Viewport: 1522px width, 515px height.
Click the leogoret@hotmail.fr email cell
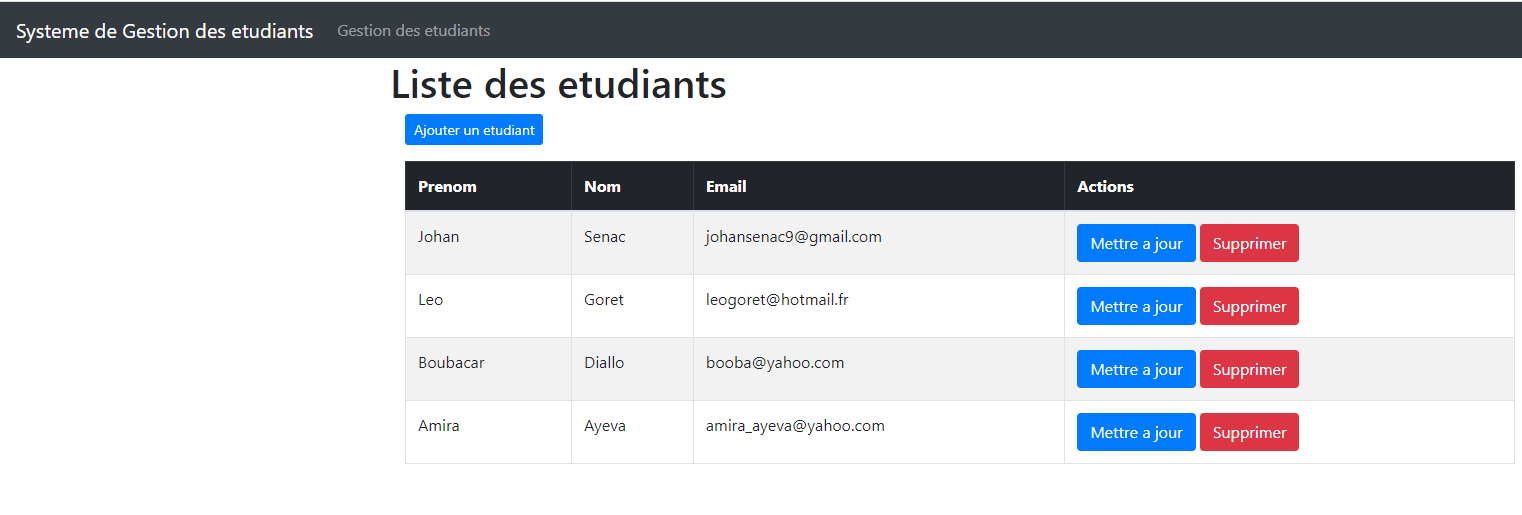pos(777,300)
